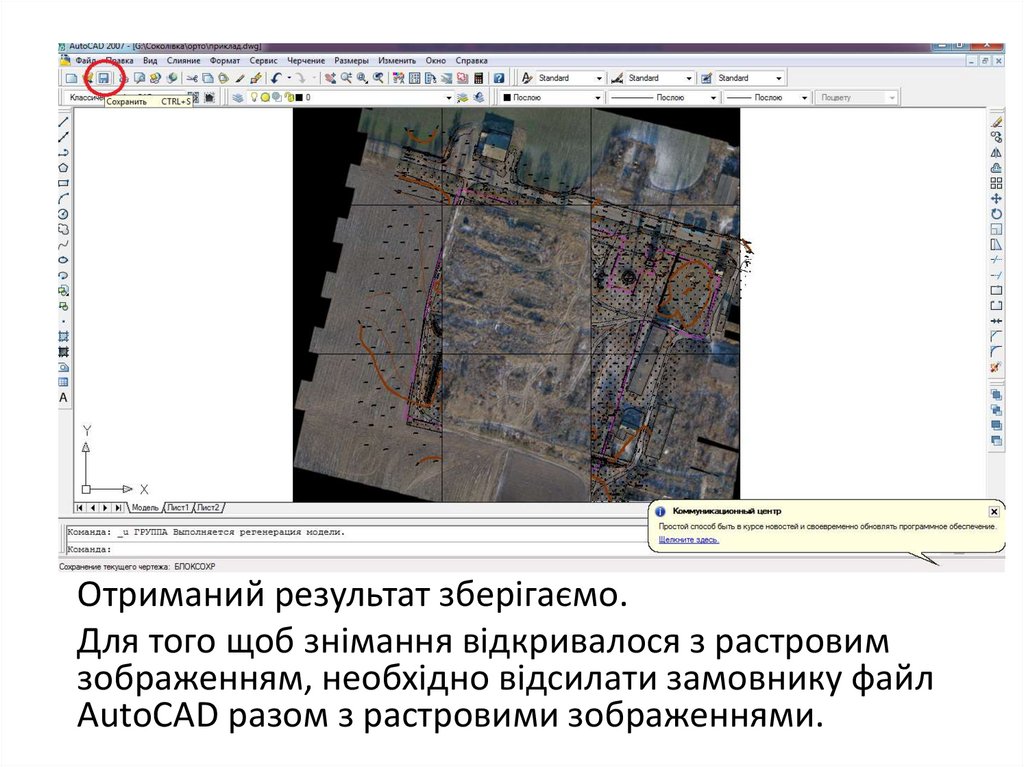Viewport: 1024px width, 767px height.
Task: Click the 'Щелкните здесь' link in notification
Action: [689, 540]
